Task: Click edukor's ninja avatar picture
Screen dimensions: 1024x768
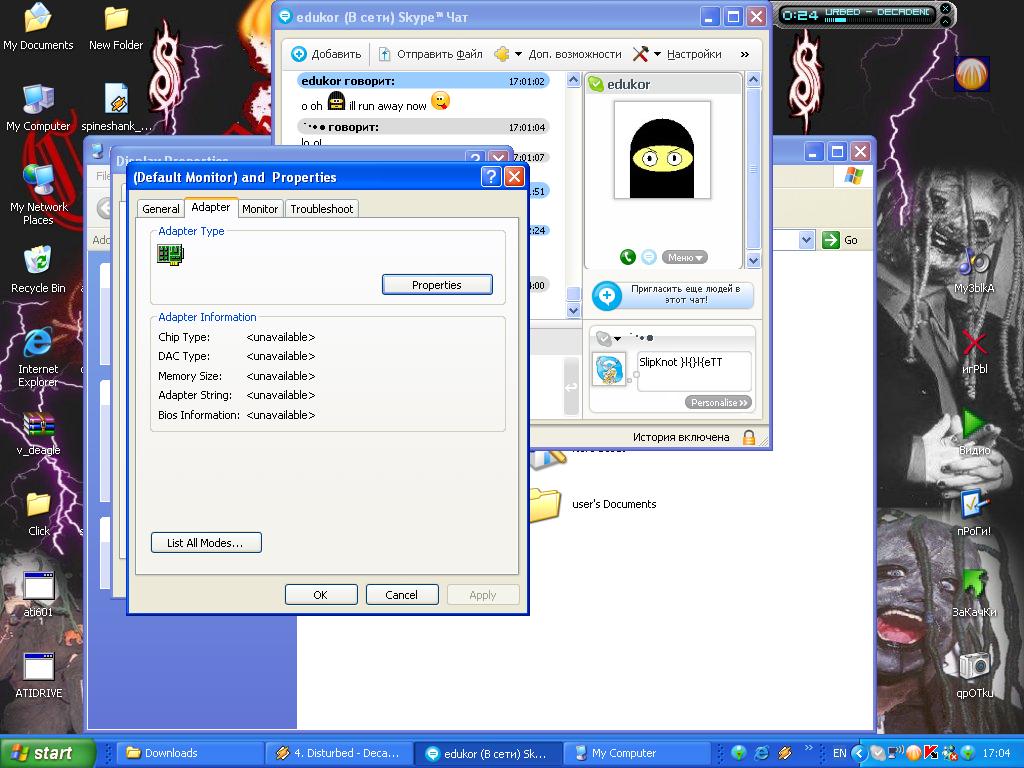Action: [662, 150]
